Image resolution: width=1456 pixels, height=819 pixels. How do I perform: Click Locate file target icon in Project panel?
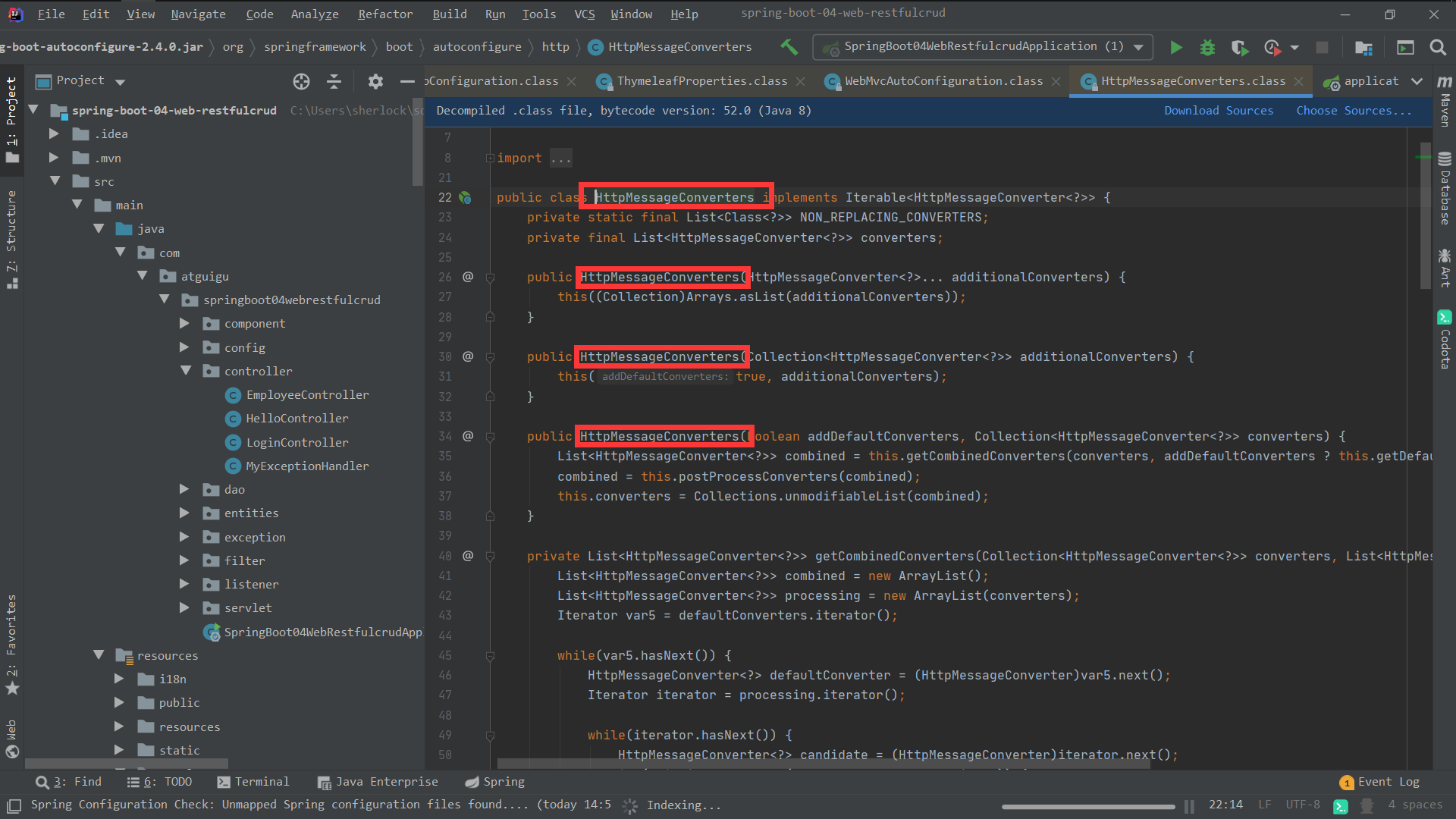click(301, 81)
